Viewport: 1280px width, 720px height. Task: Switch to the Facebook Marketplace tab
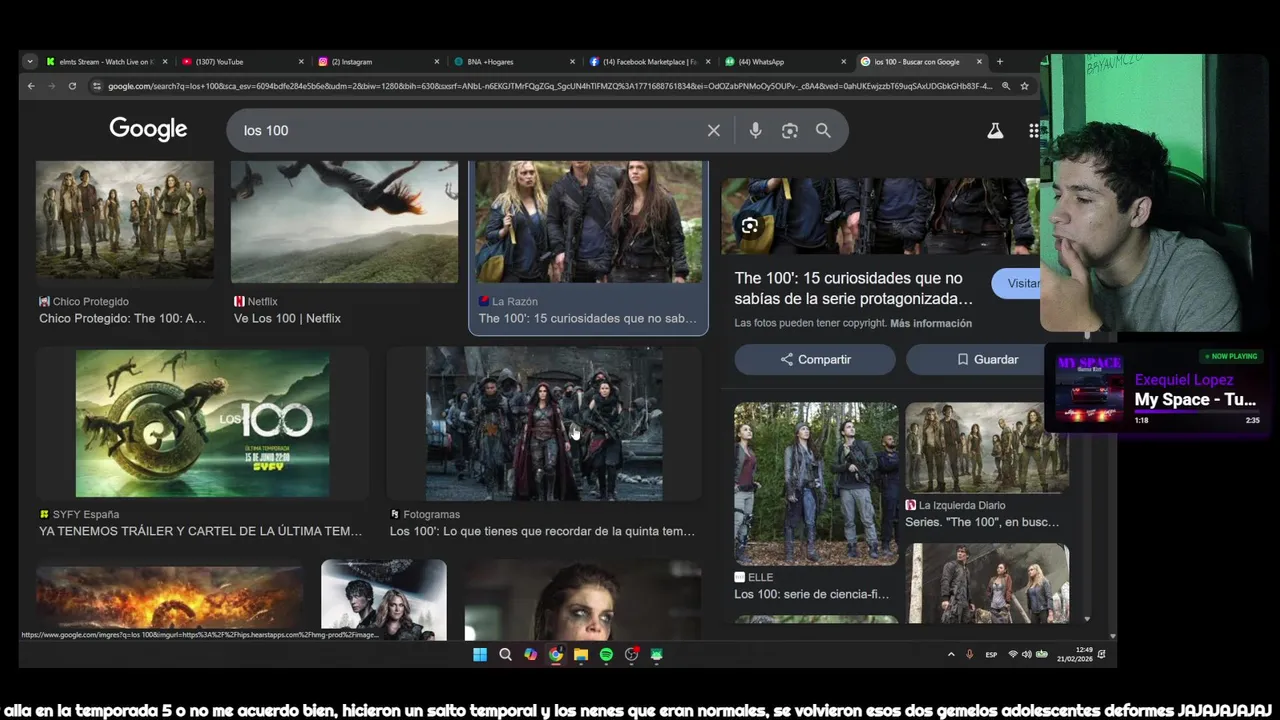(x=650, y=62)
